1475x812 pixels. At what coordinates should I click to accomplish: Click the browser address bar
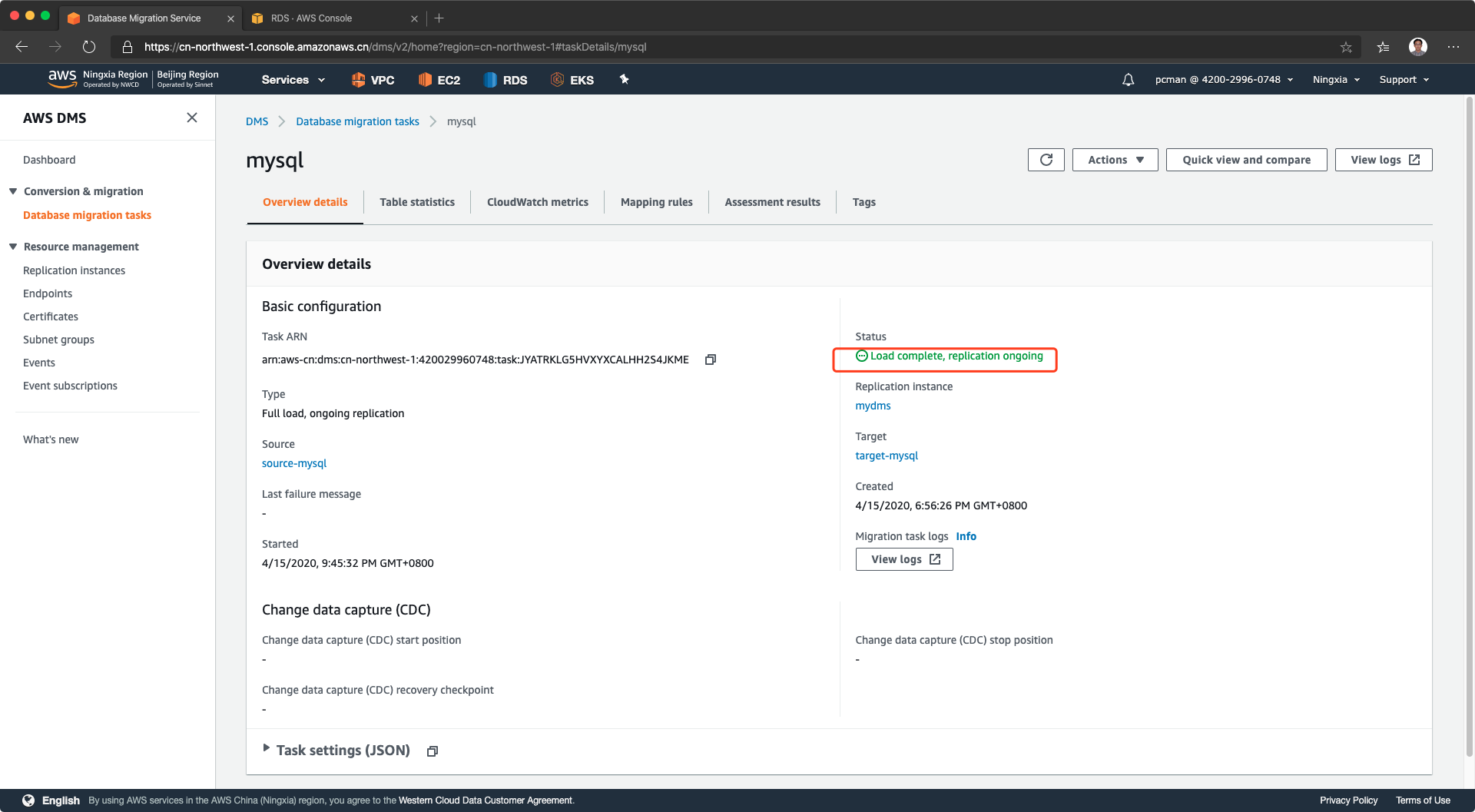tap(691, 47)
